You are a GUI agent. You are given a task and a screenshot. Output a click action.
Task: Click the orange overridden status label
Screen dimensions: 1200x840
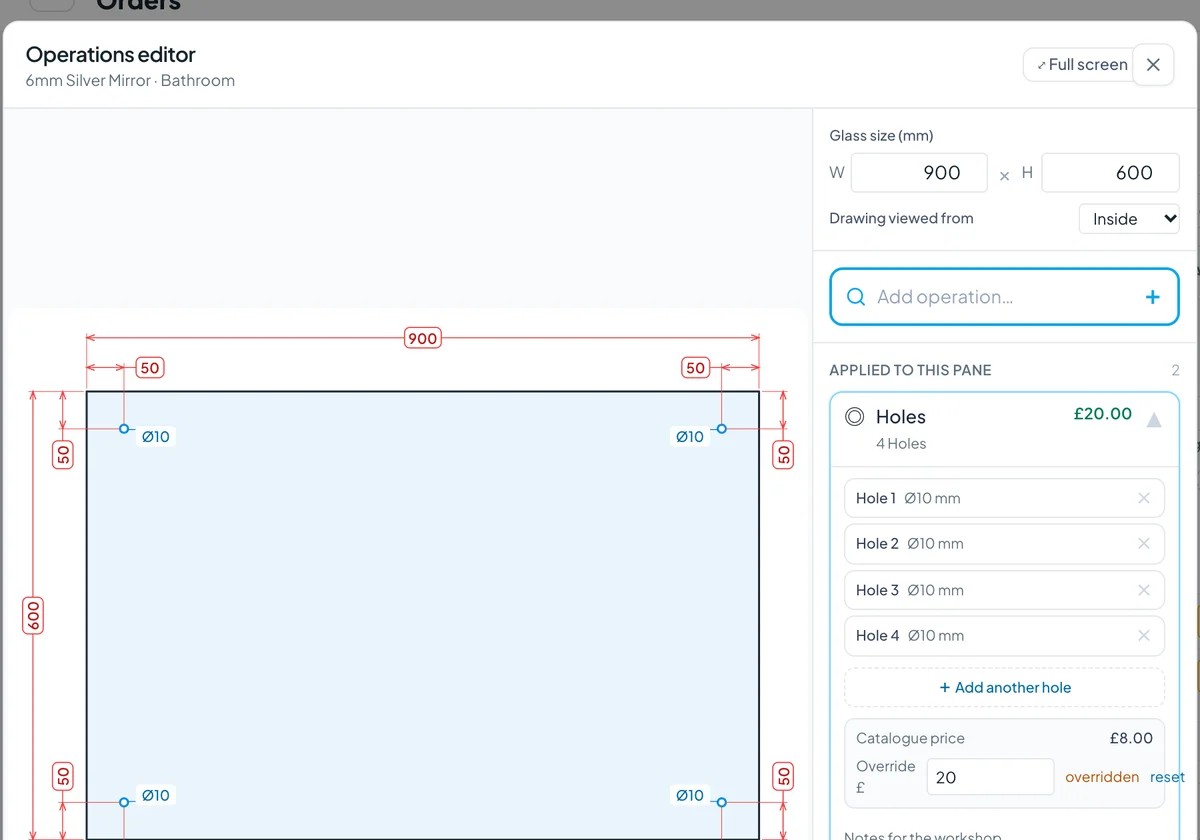(1102, 777)
